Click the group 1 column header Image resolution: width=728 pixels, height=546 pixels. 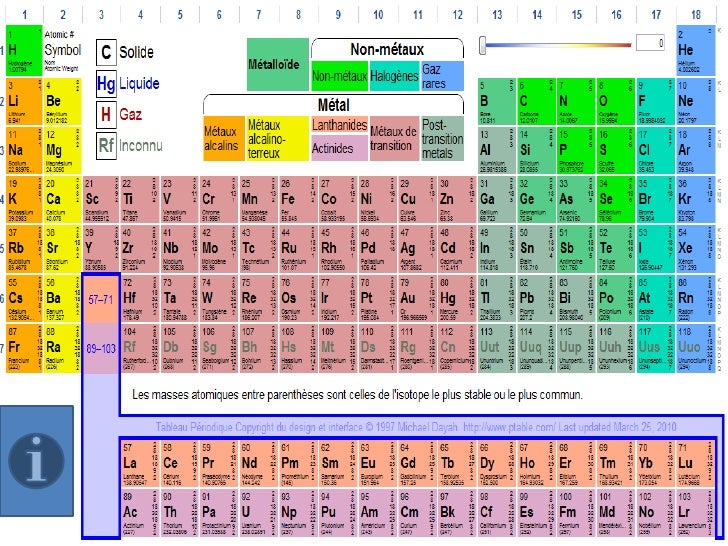click(x=25, y=15)
